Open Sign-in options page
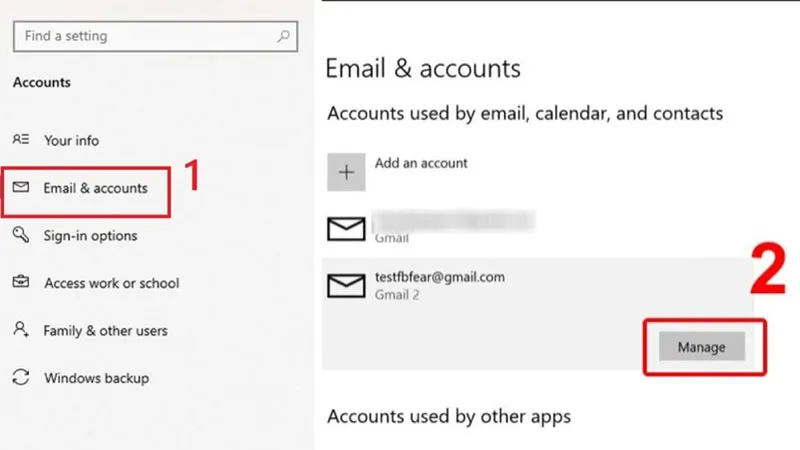The image size is (800, 450). [90, 236]
